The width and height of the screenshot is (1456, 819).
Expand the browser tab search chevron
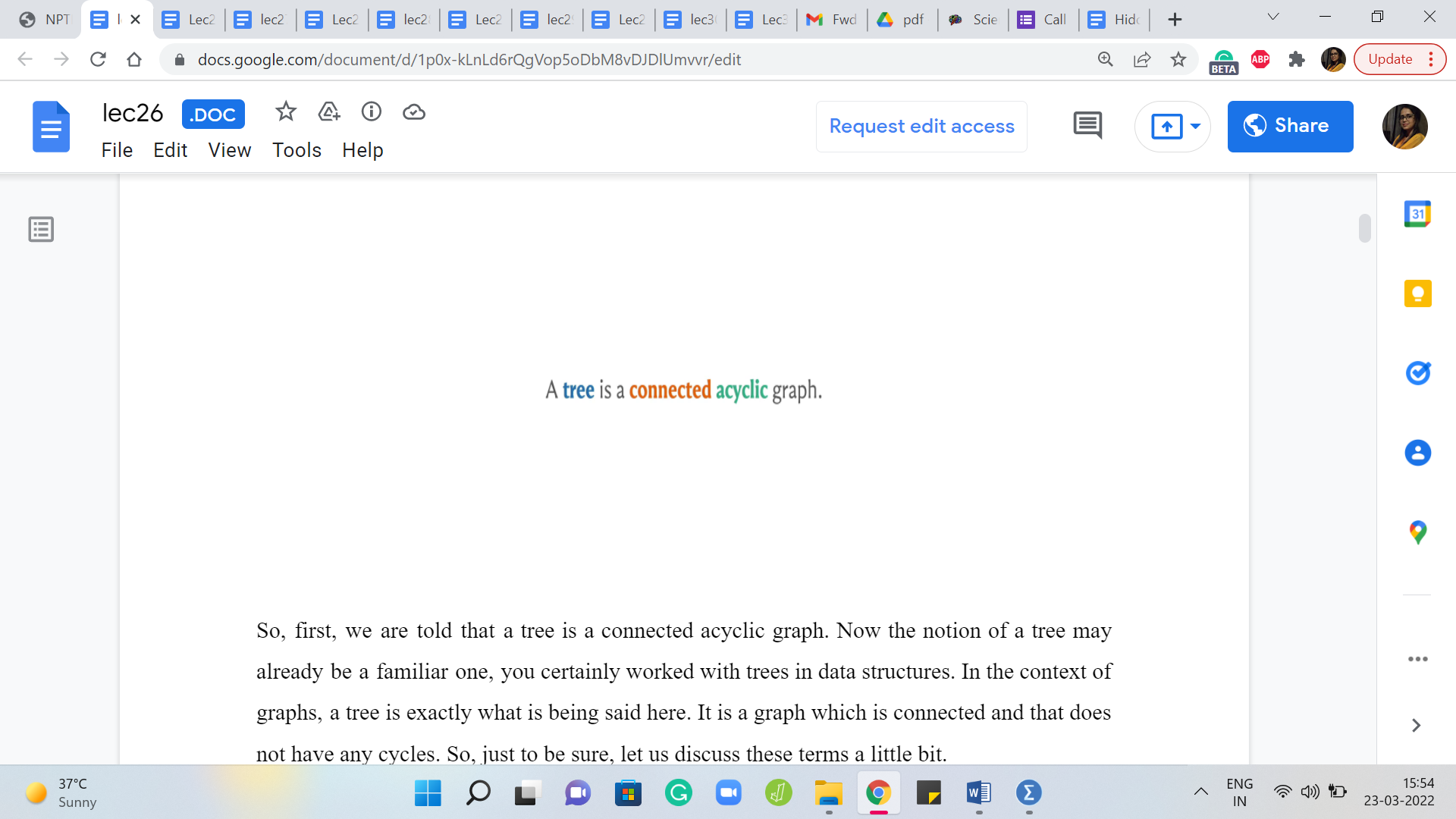pyautogui.click(x=1273, y=17)
